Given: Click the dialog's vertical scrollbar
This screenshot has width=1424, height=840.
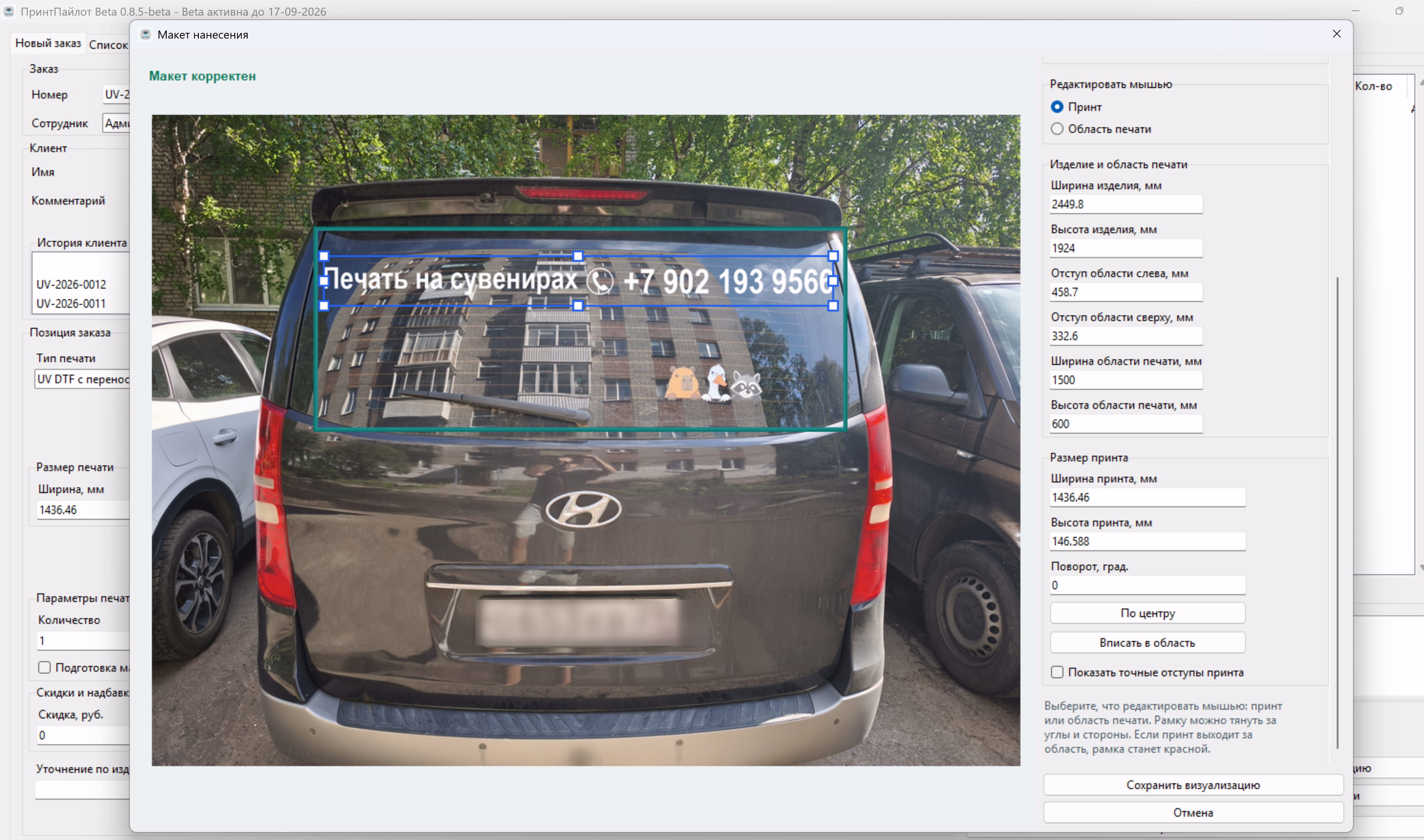Looking at the screenshot, I should pos(1337,512).
